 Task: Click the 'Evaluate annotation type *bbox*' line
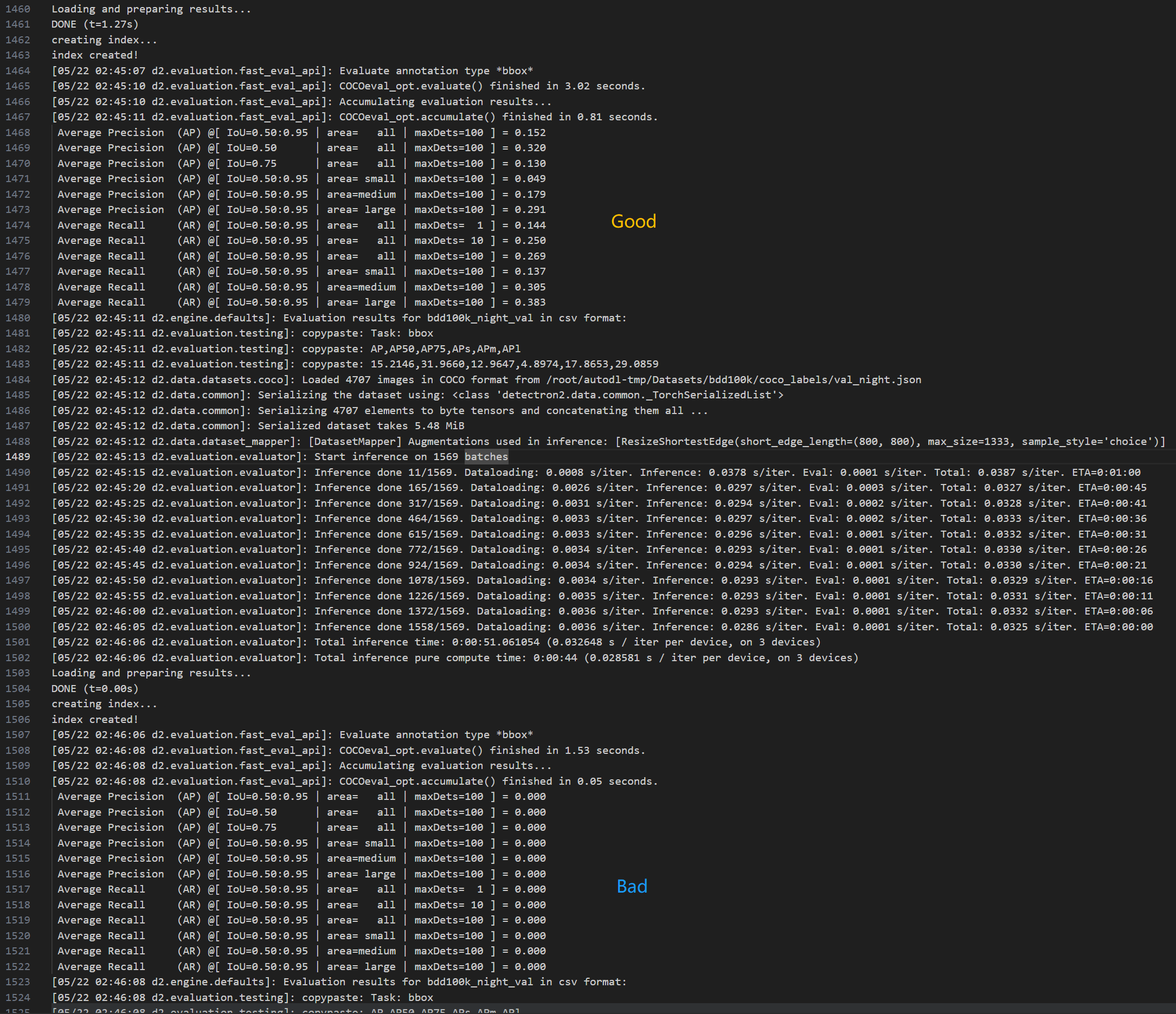pyautogui.click(x=436, y=70)
